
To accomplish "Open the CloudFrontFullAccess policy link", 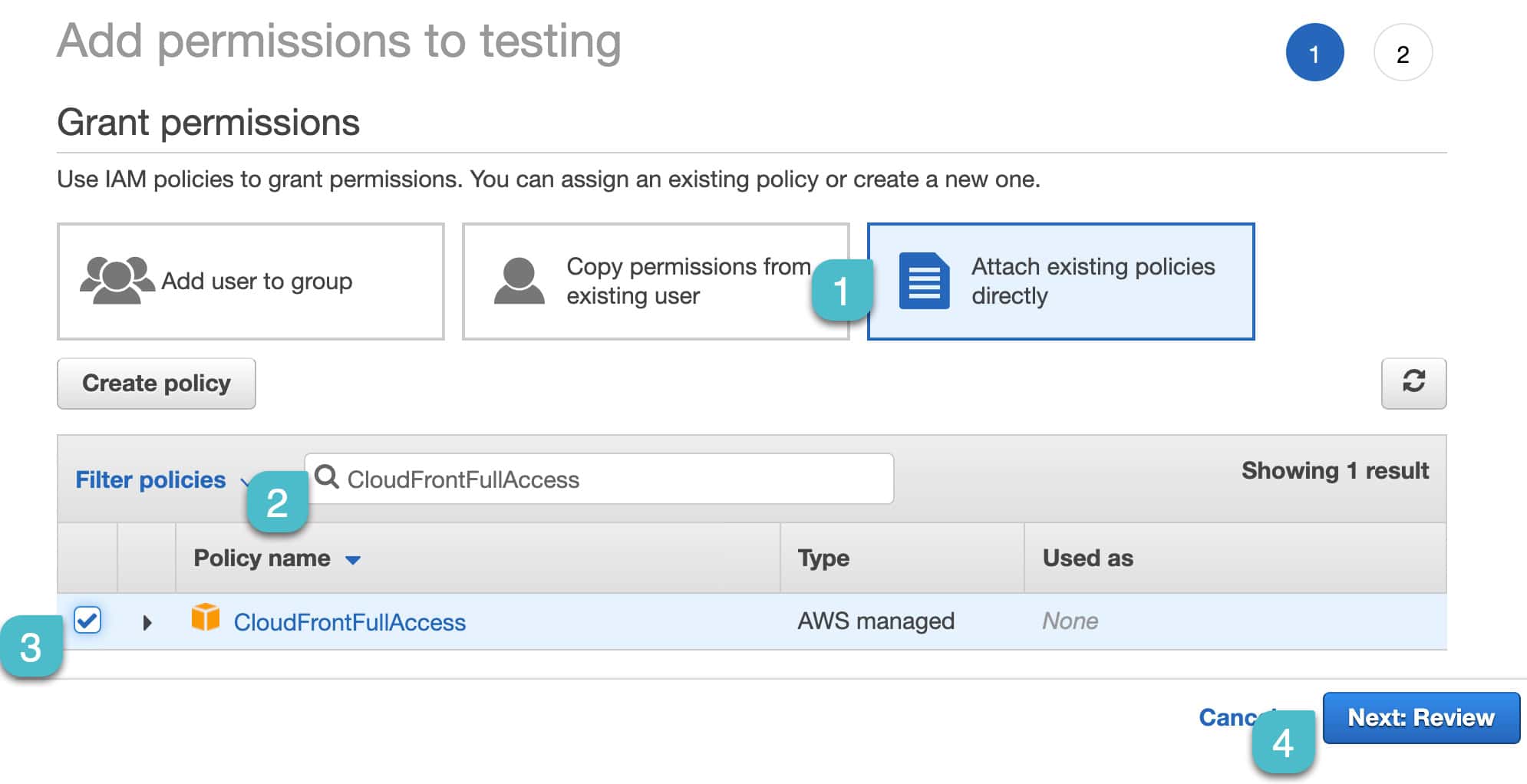I will click(350, 622).
